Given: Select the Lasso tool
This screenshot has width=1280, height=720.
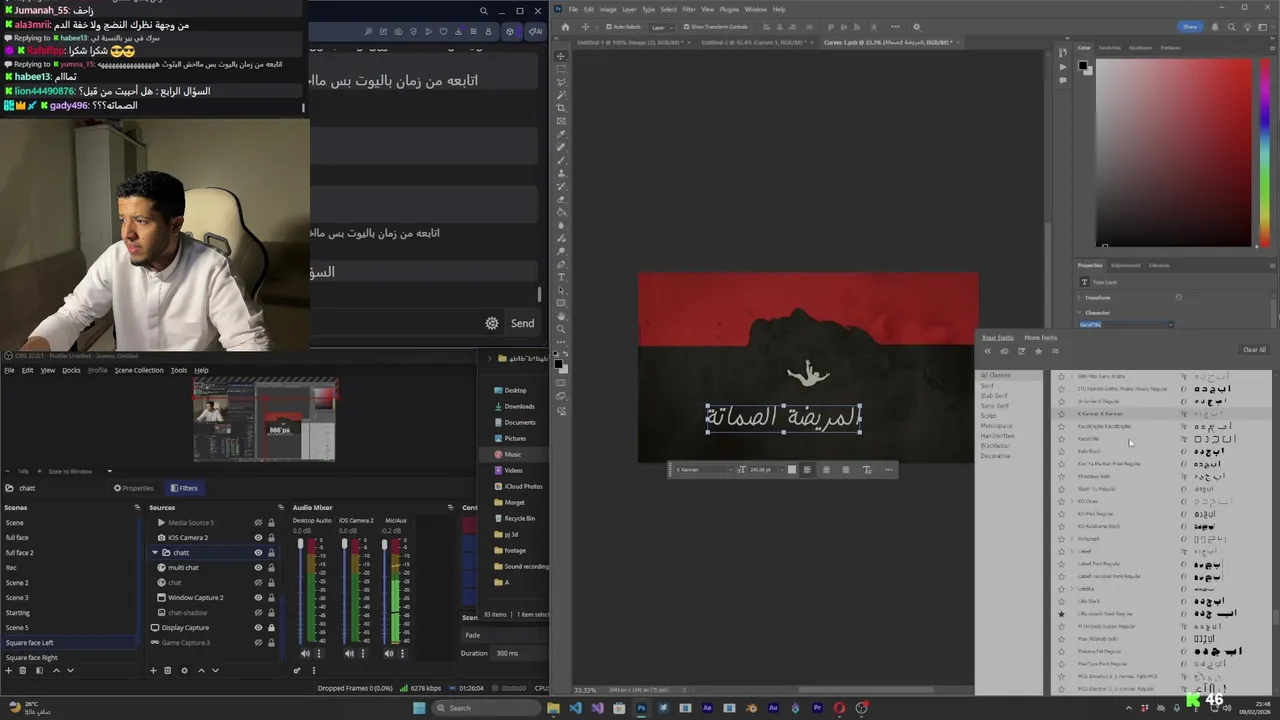Looking at the screenshot, I should coord(561,82).
